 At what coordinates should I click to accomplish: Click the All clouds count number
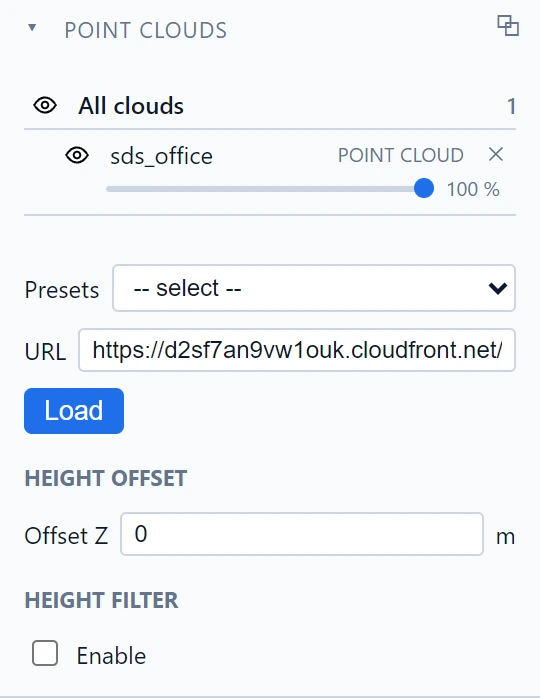tap(511, 106)
